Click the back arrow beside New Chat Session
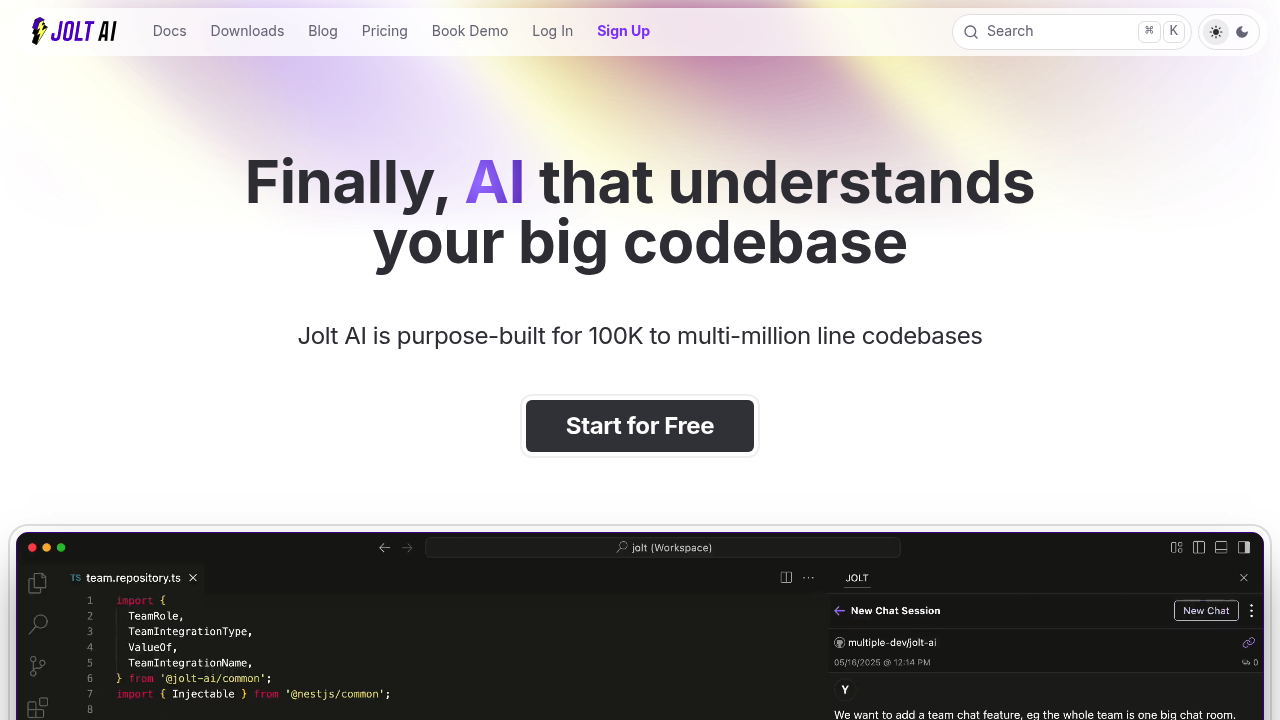This screenshot has width=1280, height=720. pyautogui.click(x=840, y=610)
